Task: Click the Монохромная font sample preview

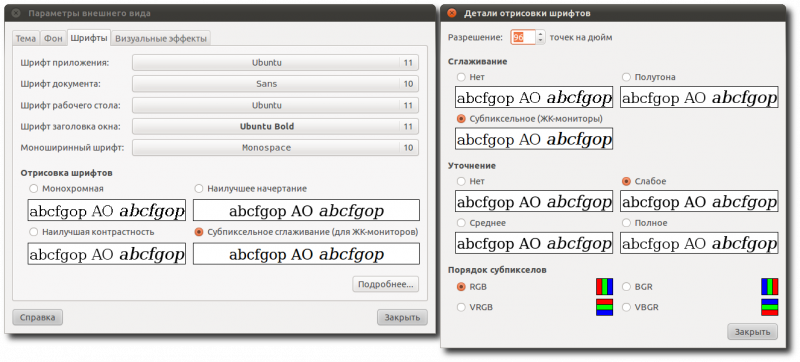Action: [107, 210]
